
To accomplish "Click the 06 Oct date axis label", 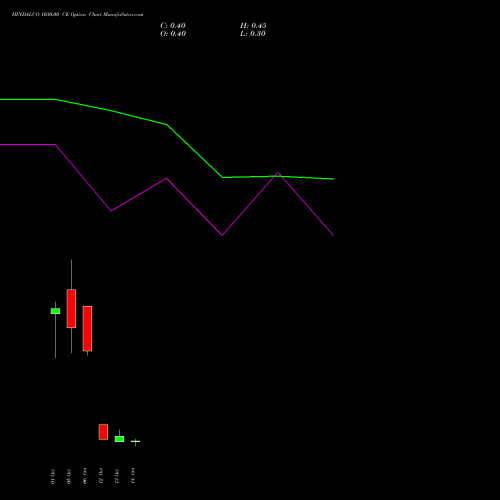I will [x=85, y=476].
